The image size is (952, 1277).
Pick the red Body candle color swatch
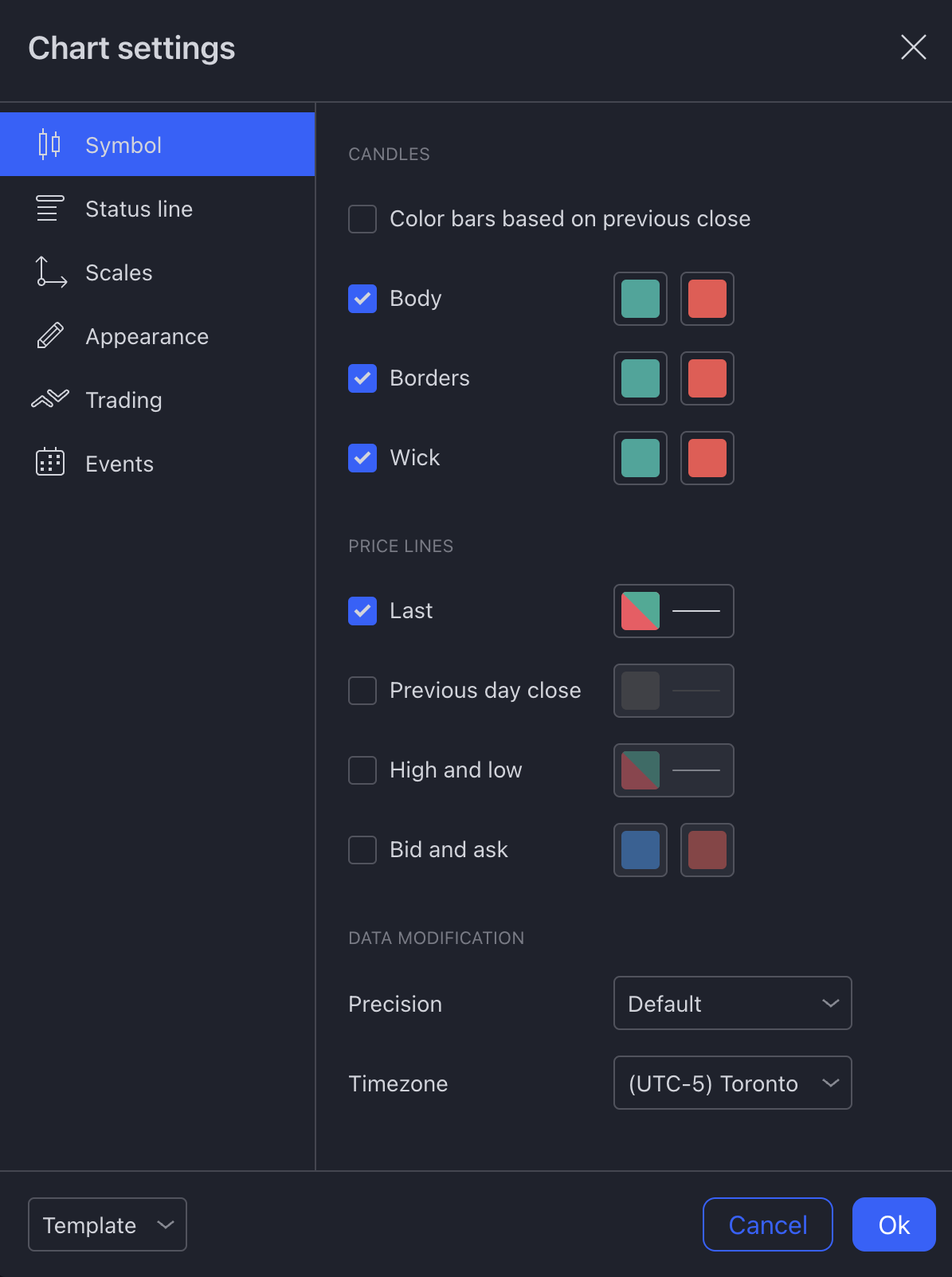[x=707, y=299]
